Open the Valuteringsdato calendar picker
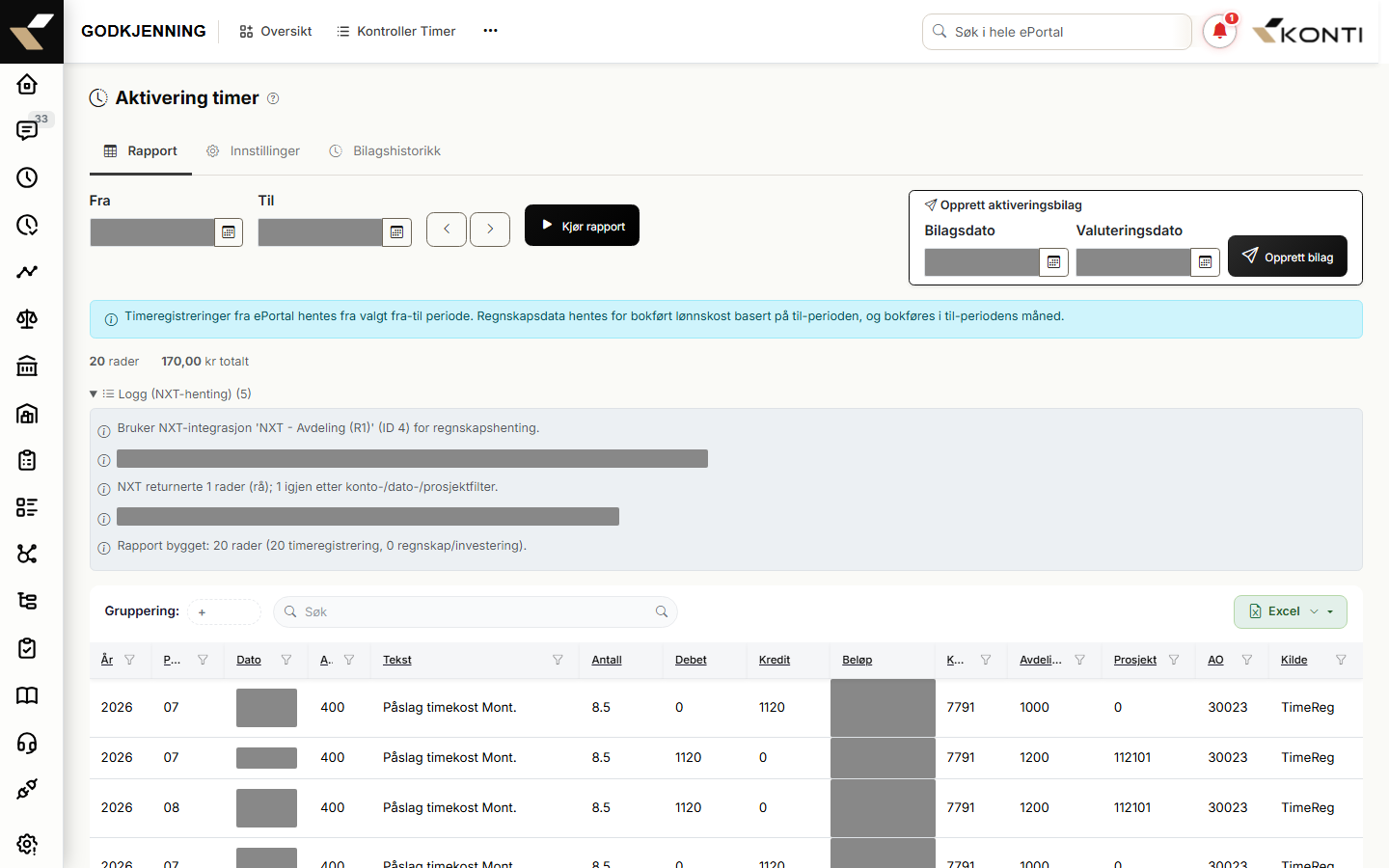Screen dimensions: 1389x868 1206,262
